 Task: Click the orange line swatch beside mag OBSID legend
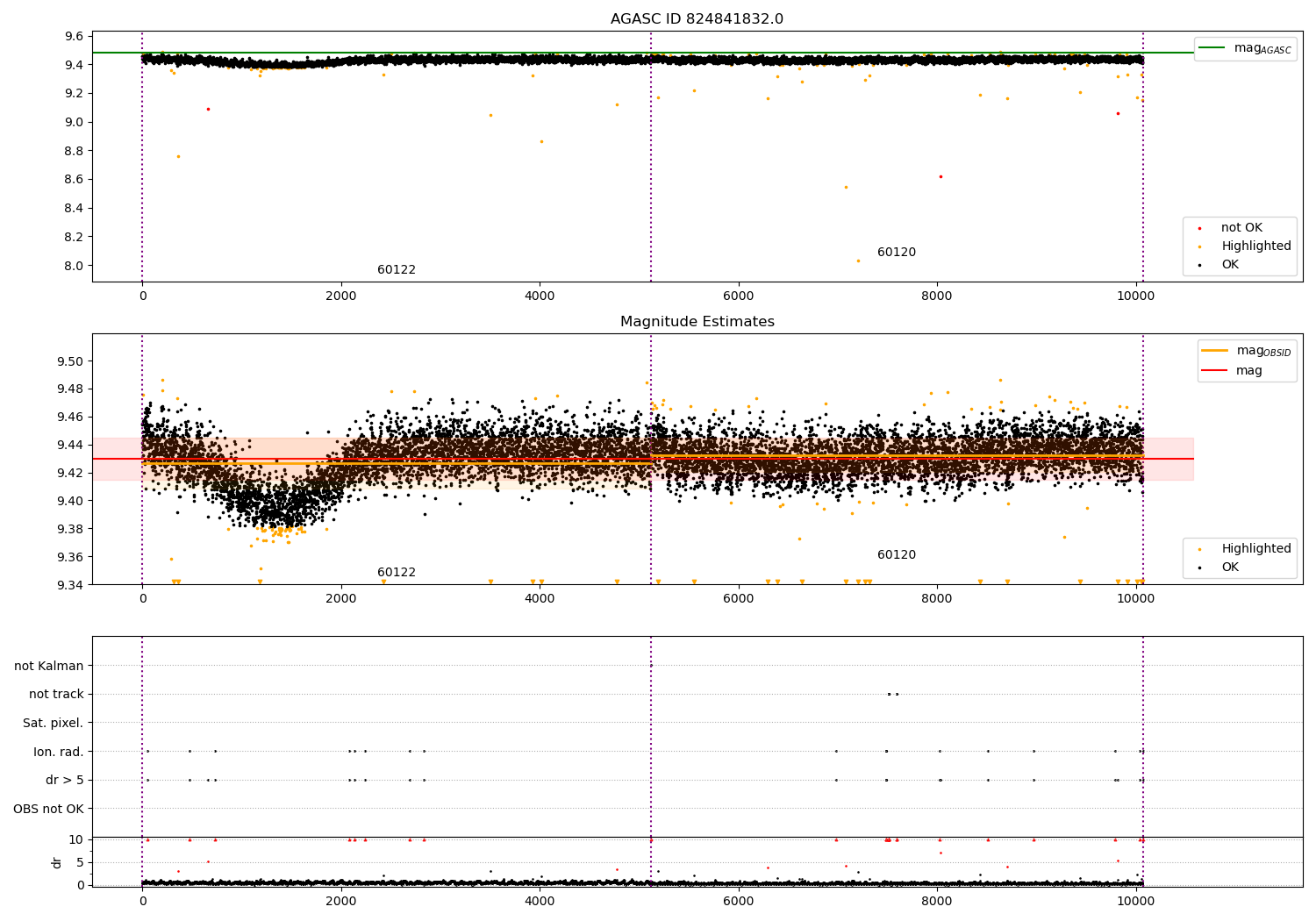(x=1215, y=351)
